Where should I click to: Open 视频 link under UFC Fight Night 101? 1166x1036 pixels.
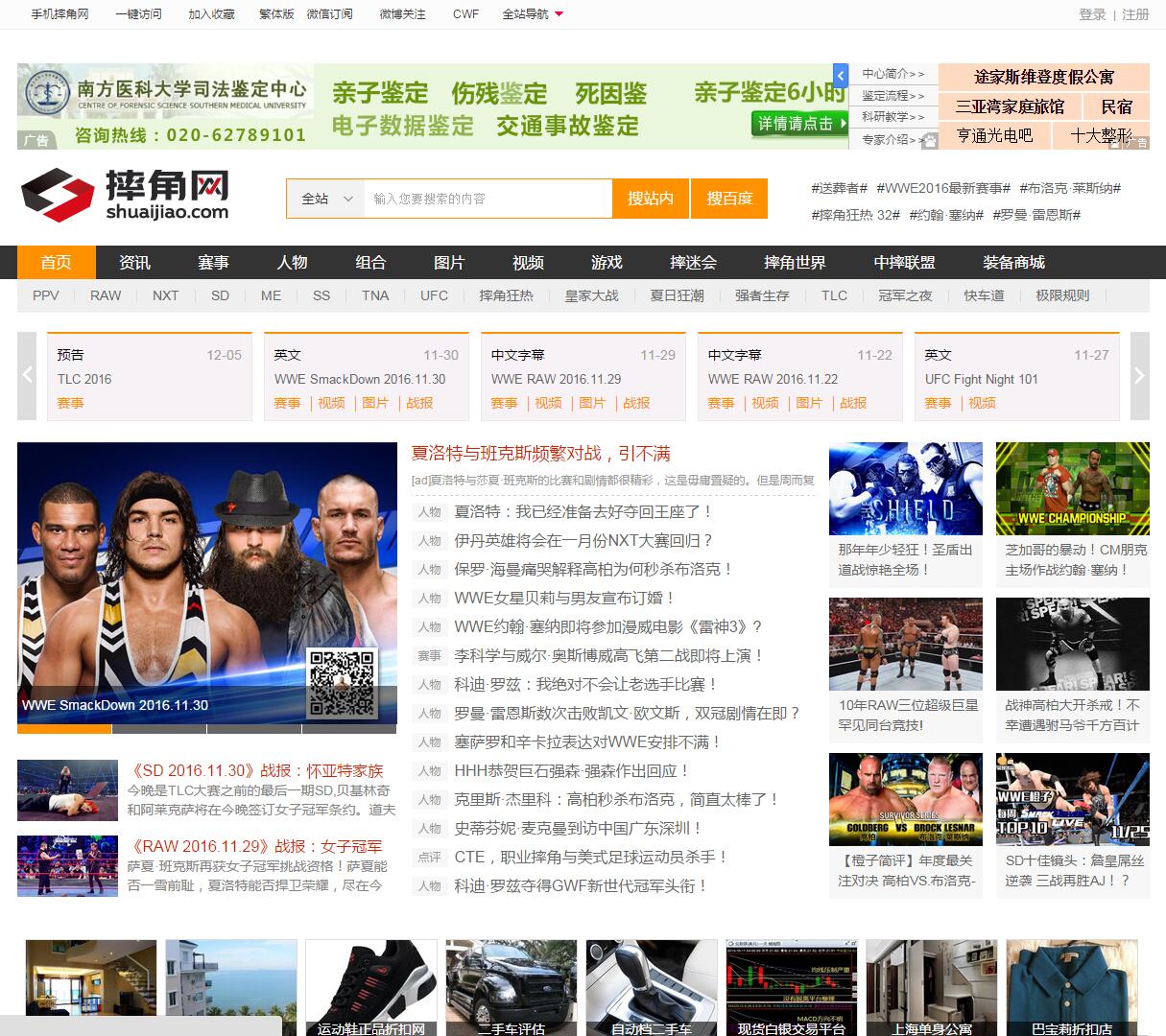(x=982, y=403)
